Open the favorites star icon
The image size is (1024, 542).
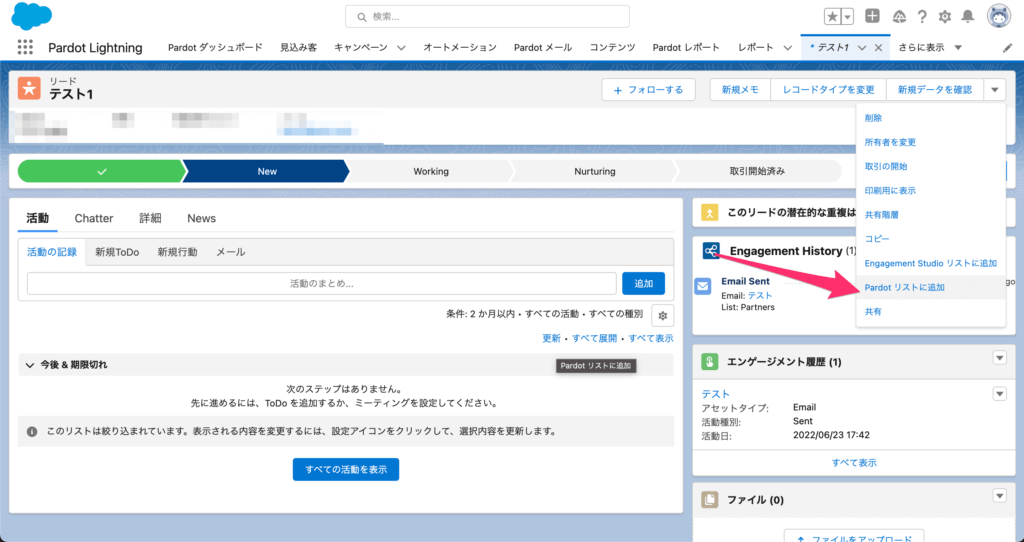pos(833,17)
